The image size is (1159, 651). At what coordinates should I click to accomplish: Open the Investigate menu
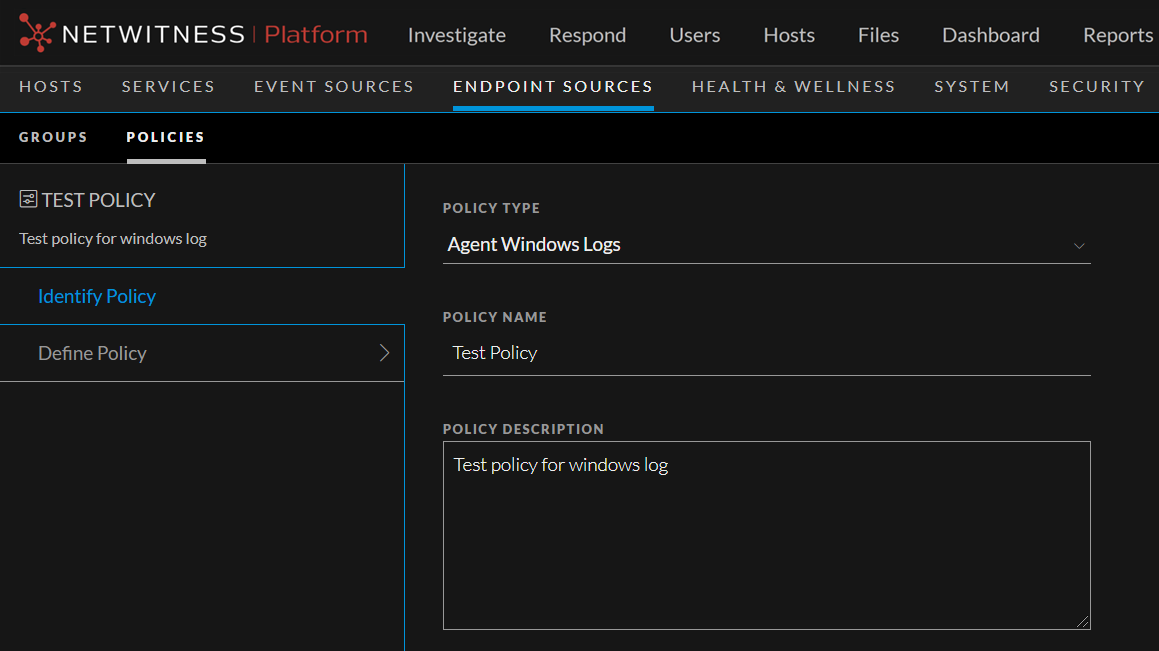click(456, 35)
